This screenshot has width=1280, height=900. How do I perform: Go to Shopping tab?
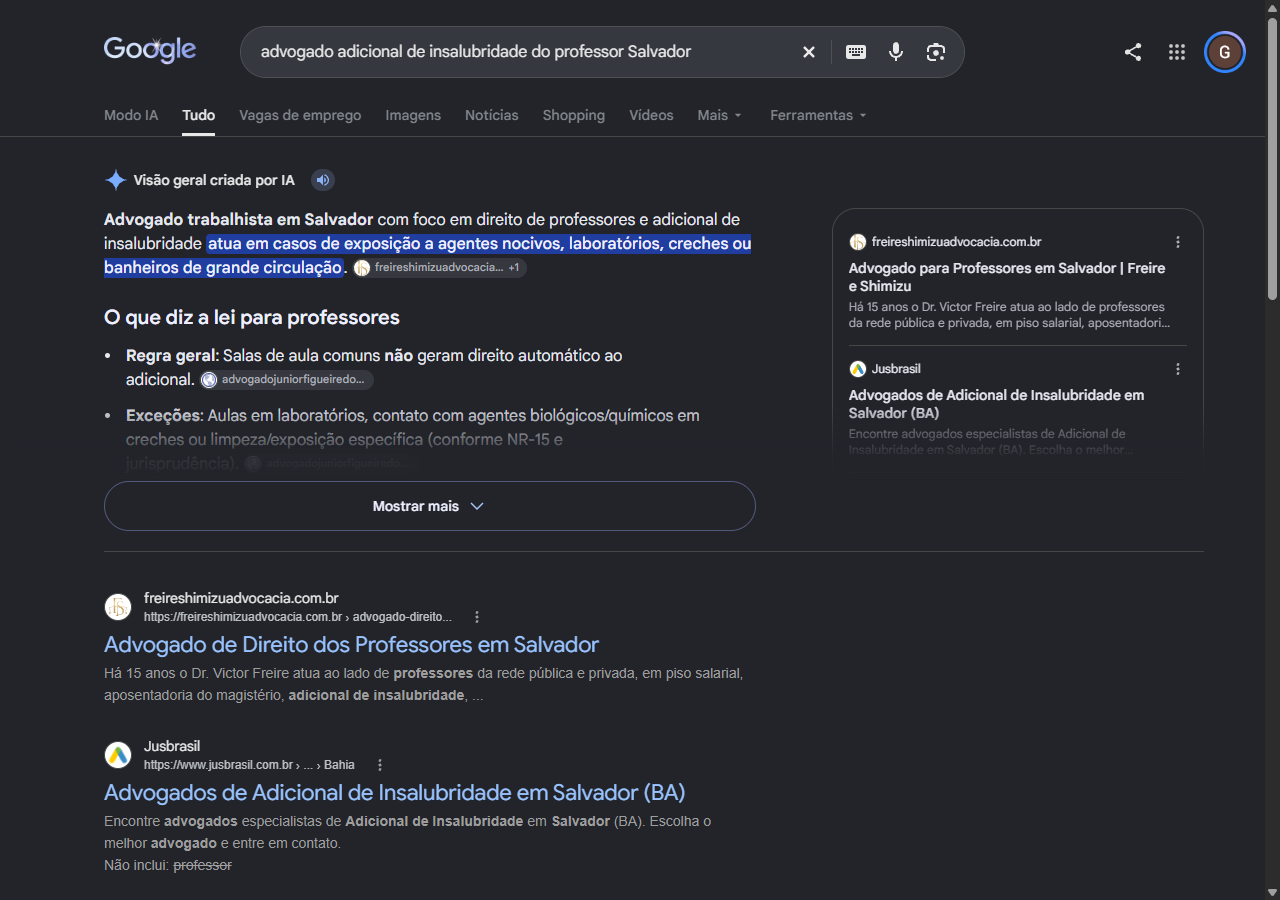click(x=574, y=115)
